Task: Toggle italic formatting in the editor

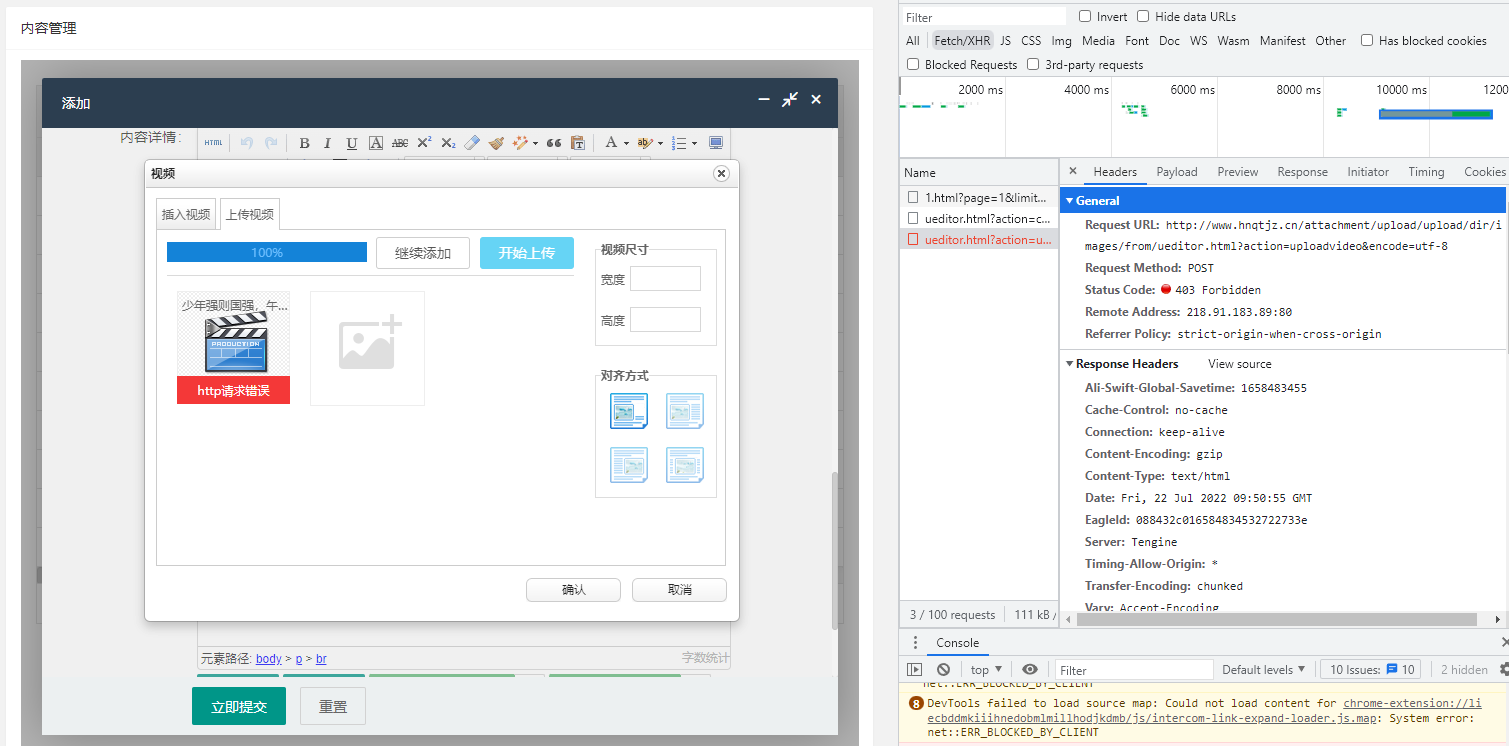Action: point(327,143)
